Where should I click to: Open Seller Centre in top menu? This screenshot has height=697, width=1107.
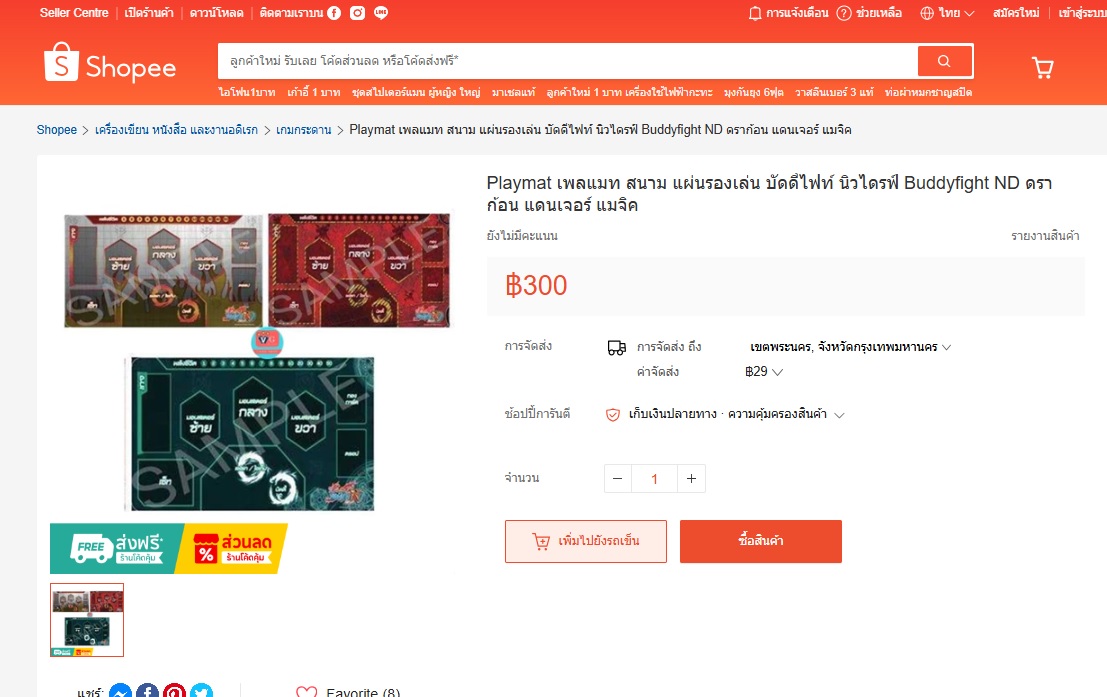[x=74, y=13]
